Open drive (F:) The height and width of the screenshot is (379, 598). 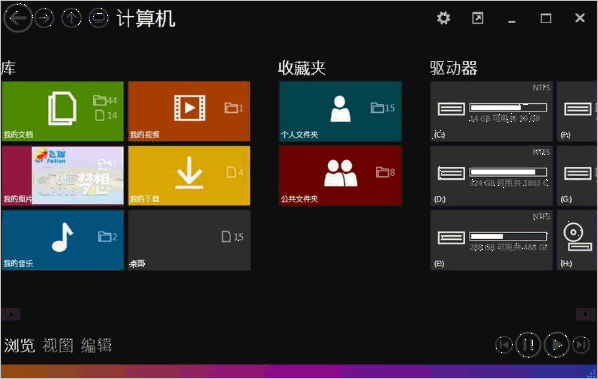point(577,111)
